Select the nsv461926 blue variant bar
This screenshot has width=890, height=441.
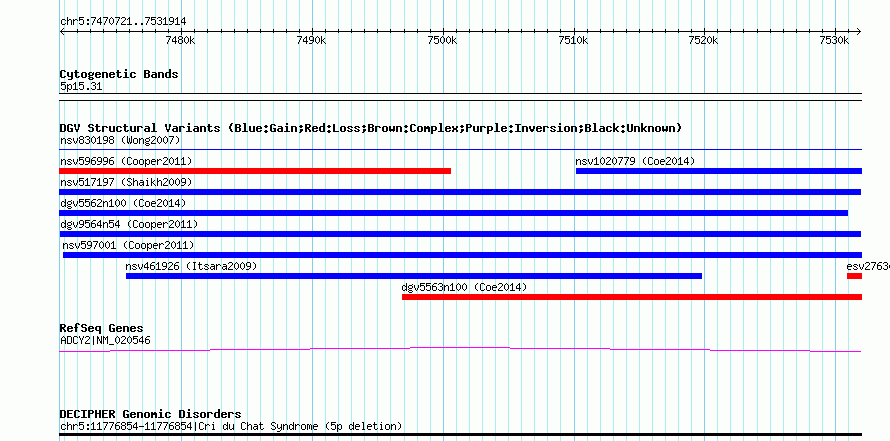pyautogui.click(x=414, y=276)
